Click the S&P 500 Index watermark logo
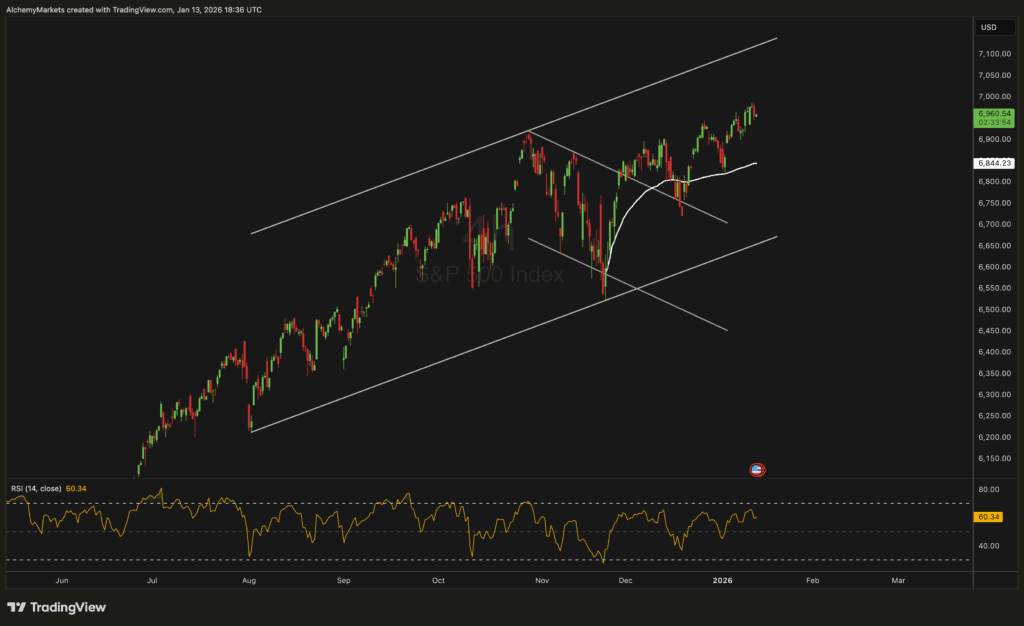The width and height of the screenshot is (1024, 626). coord(489,274)
